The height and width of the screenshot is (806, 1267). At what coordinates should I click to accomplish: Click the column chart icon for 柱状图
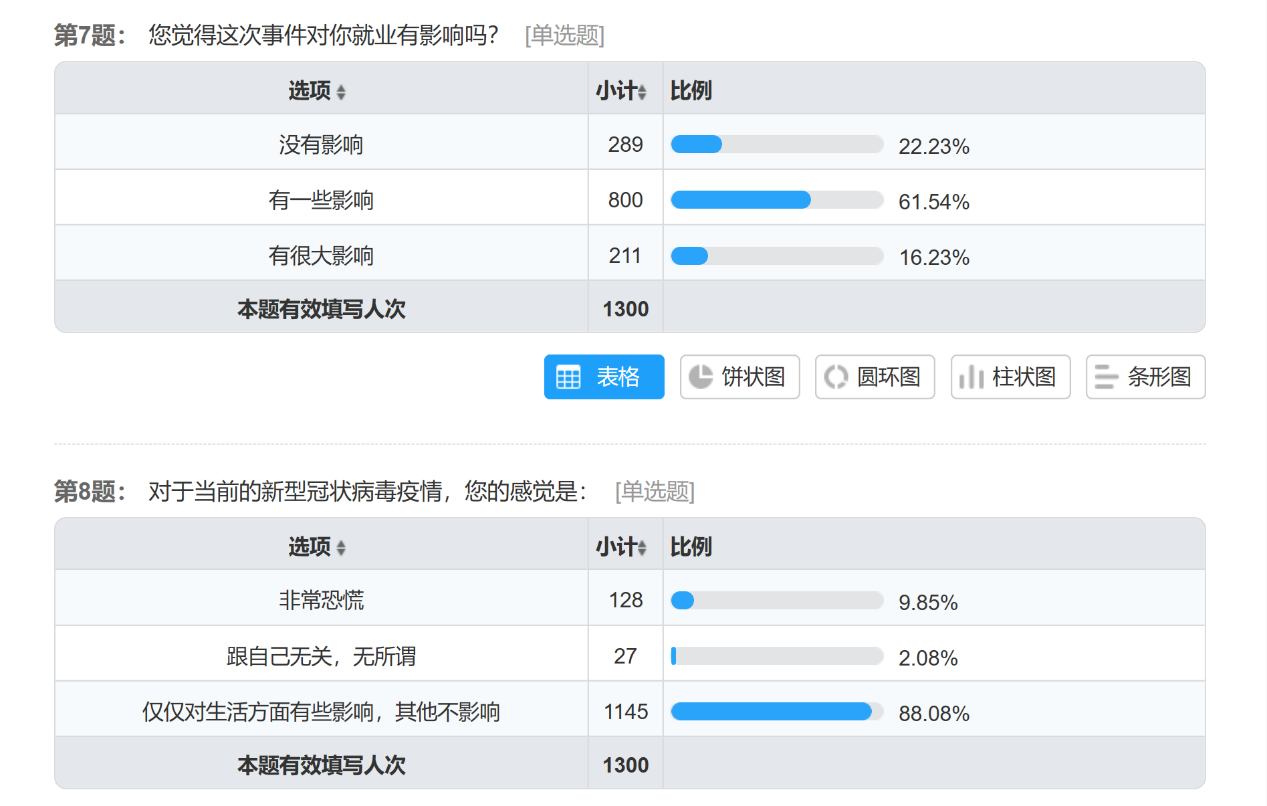[971, 377]
